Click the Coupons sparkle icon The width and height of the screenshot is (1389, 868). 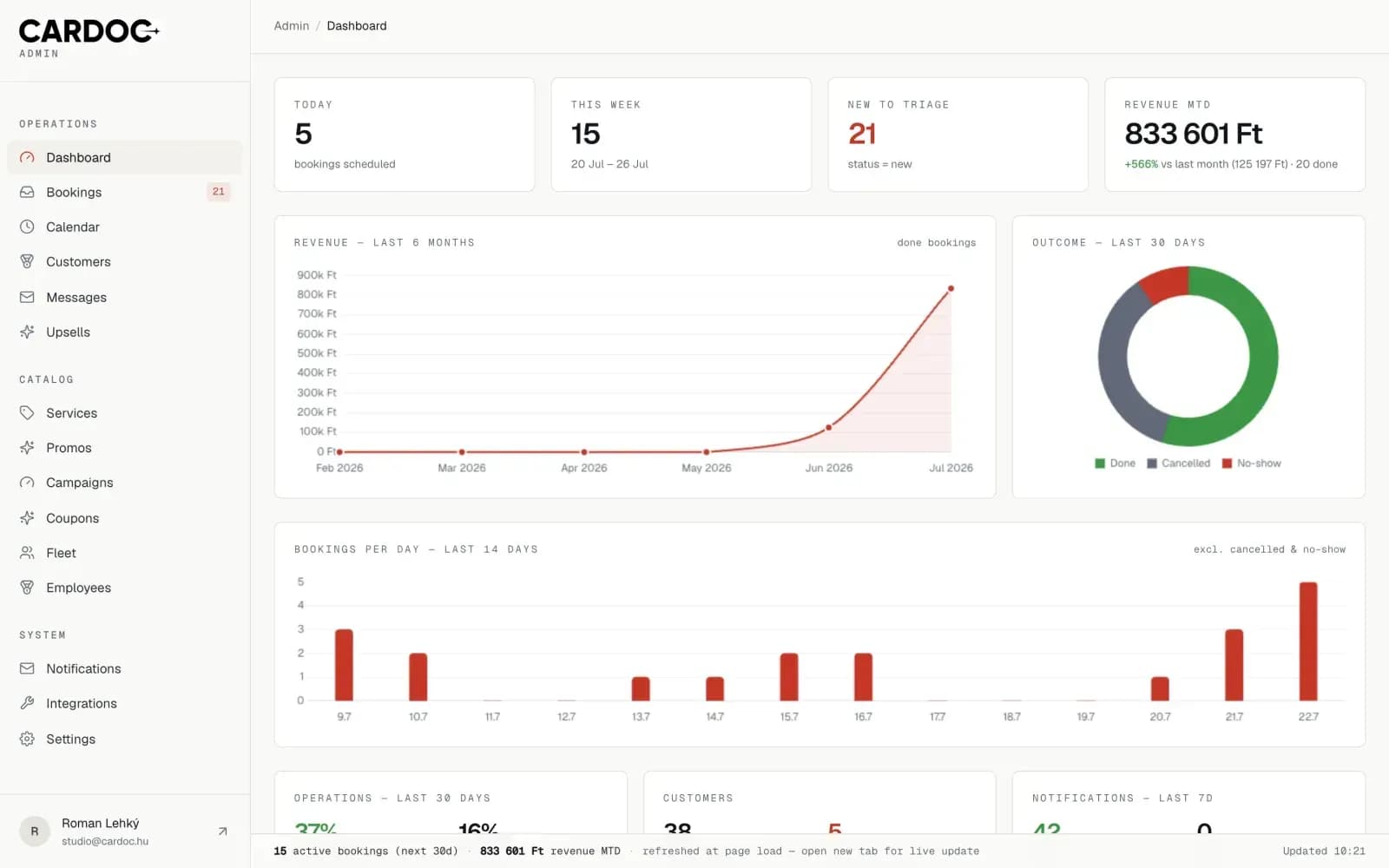27,518
